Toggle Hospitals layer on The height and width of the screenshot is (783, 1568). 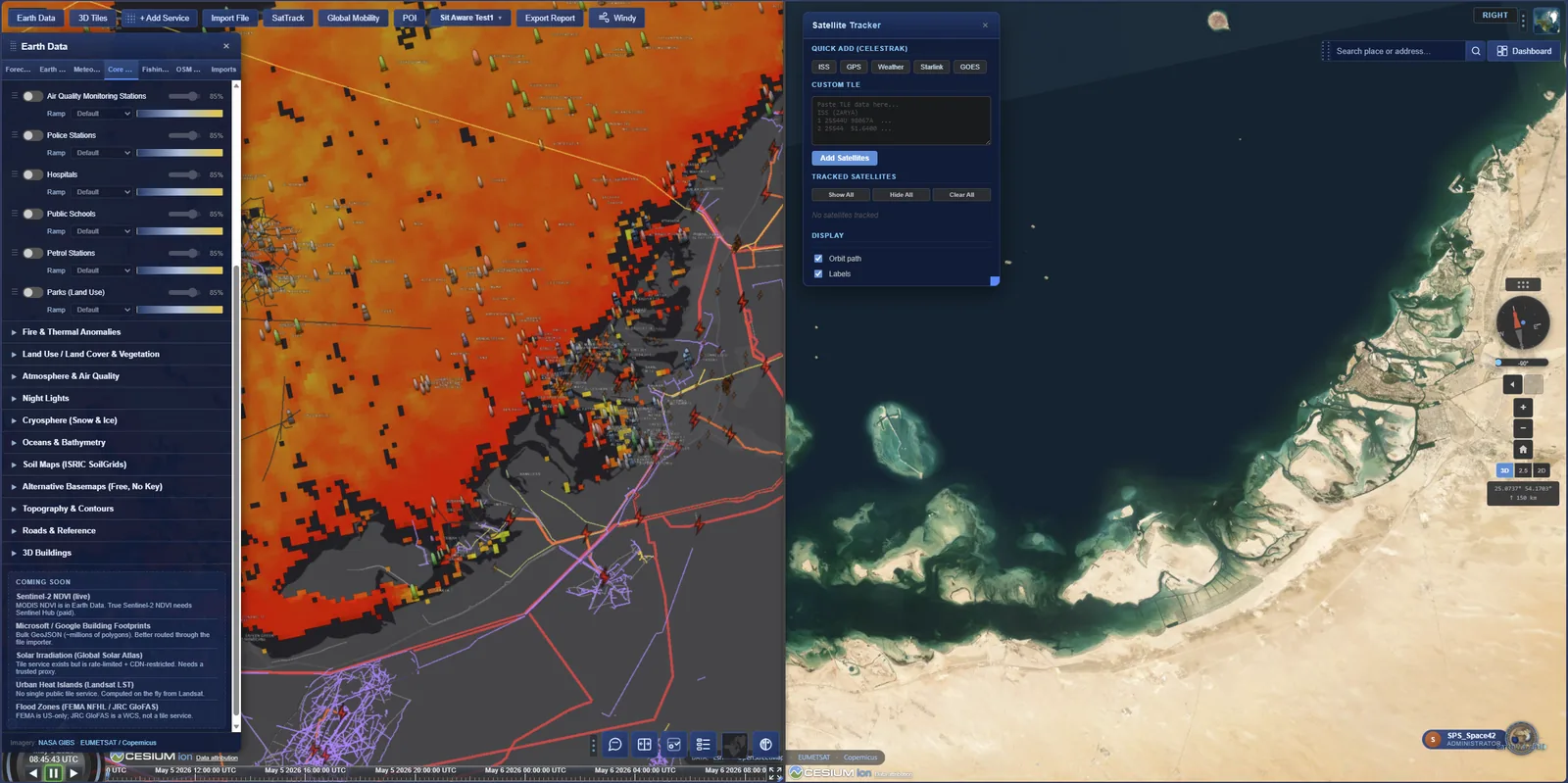[32, 174]
